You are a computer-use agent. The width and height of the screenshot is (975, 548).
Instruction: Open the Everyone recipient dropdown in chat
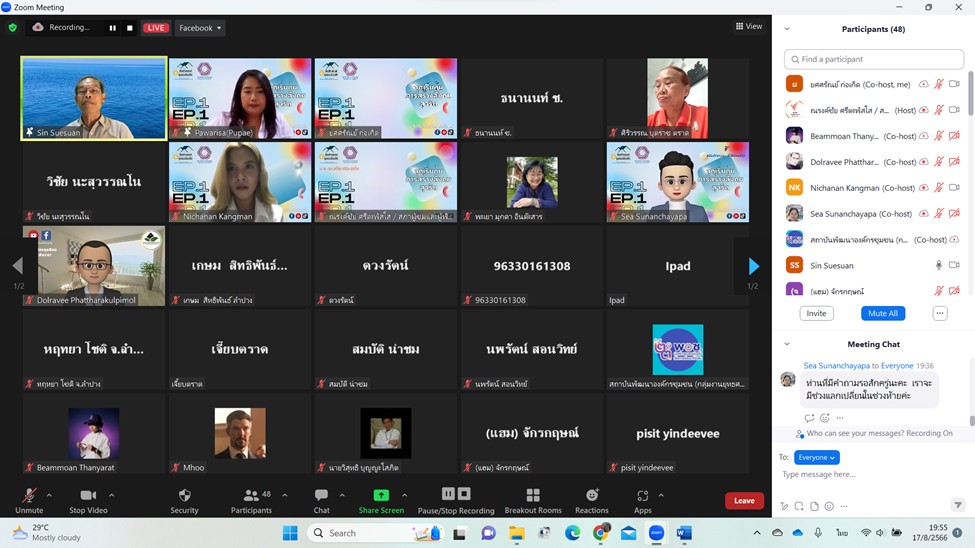[x=817, y=457]
